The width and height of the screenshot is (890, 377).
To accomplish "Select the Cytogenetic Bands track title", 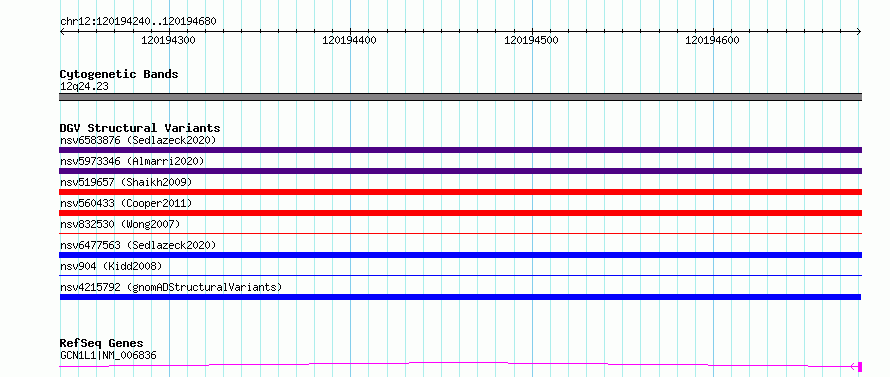I will click(x=119, y=74).
